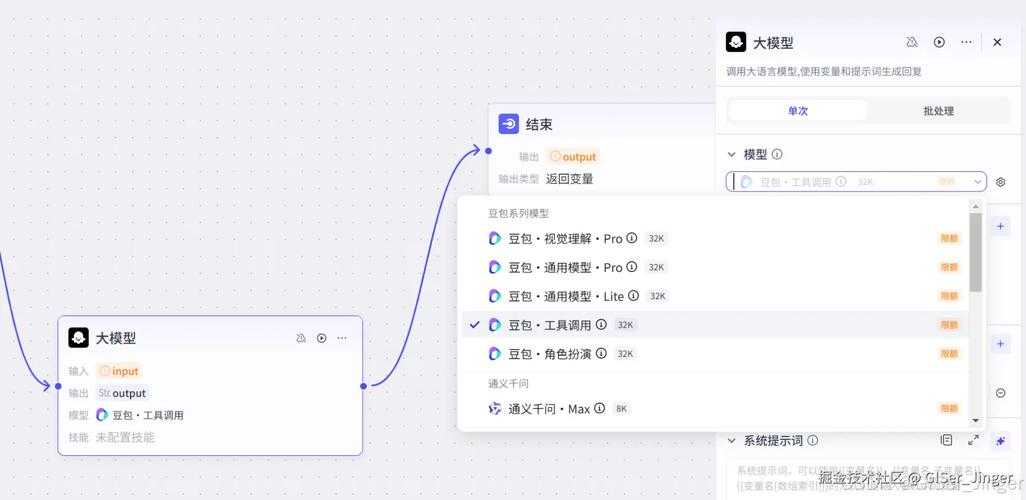Select the checked 豆包·工具调用 model
Viewport: 1026px width, 500px height.
715,325
